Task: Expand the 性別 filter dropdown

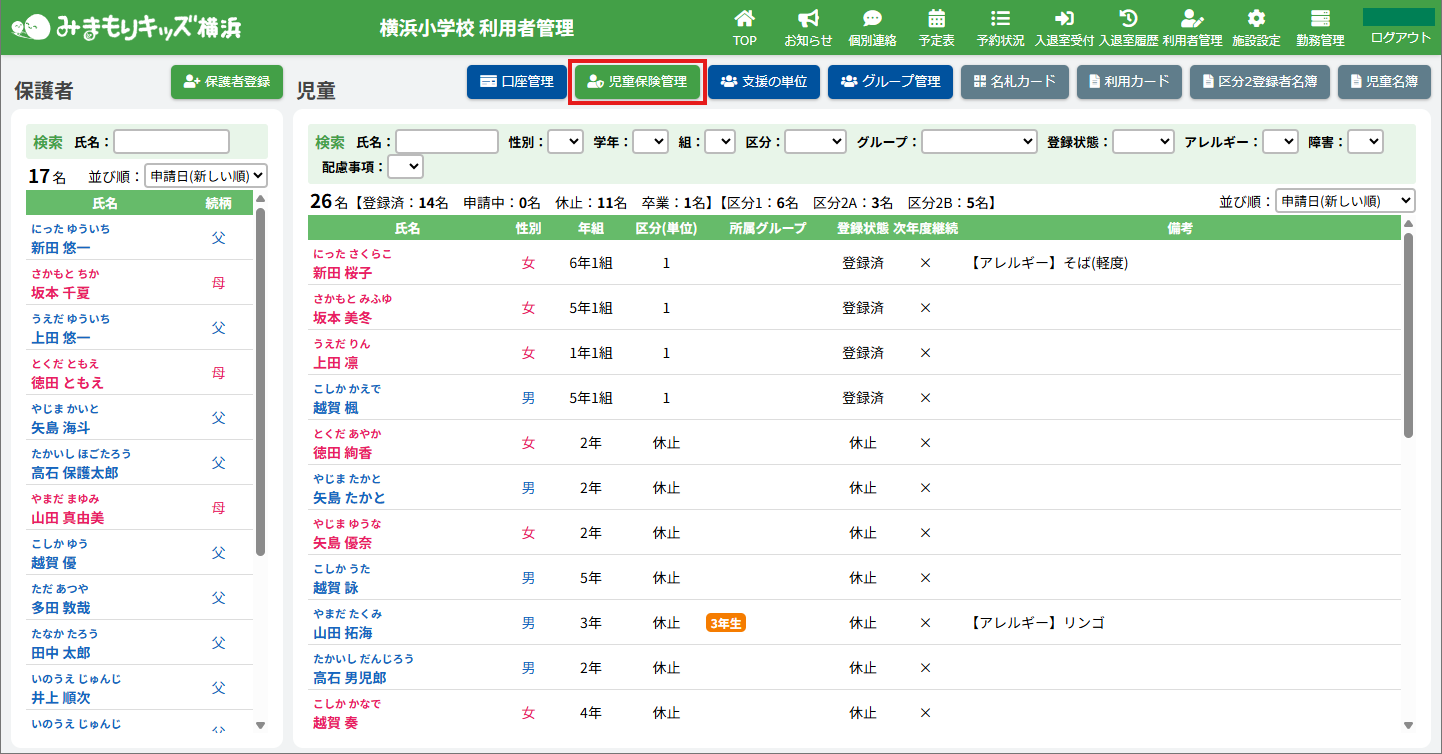Action: pos(565,142)
